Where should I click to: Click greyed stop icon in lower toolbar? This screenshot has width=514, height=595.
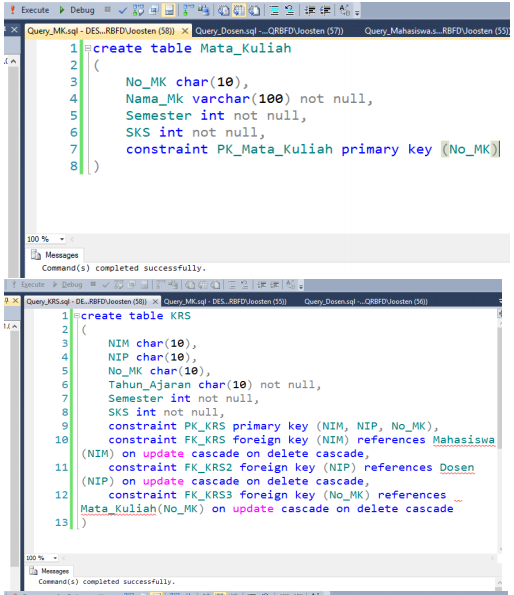tap(93, 284)
